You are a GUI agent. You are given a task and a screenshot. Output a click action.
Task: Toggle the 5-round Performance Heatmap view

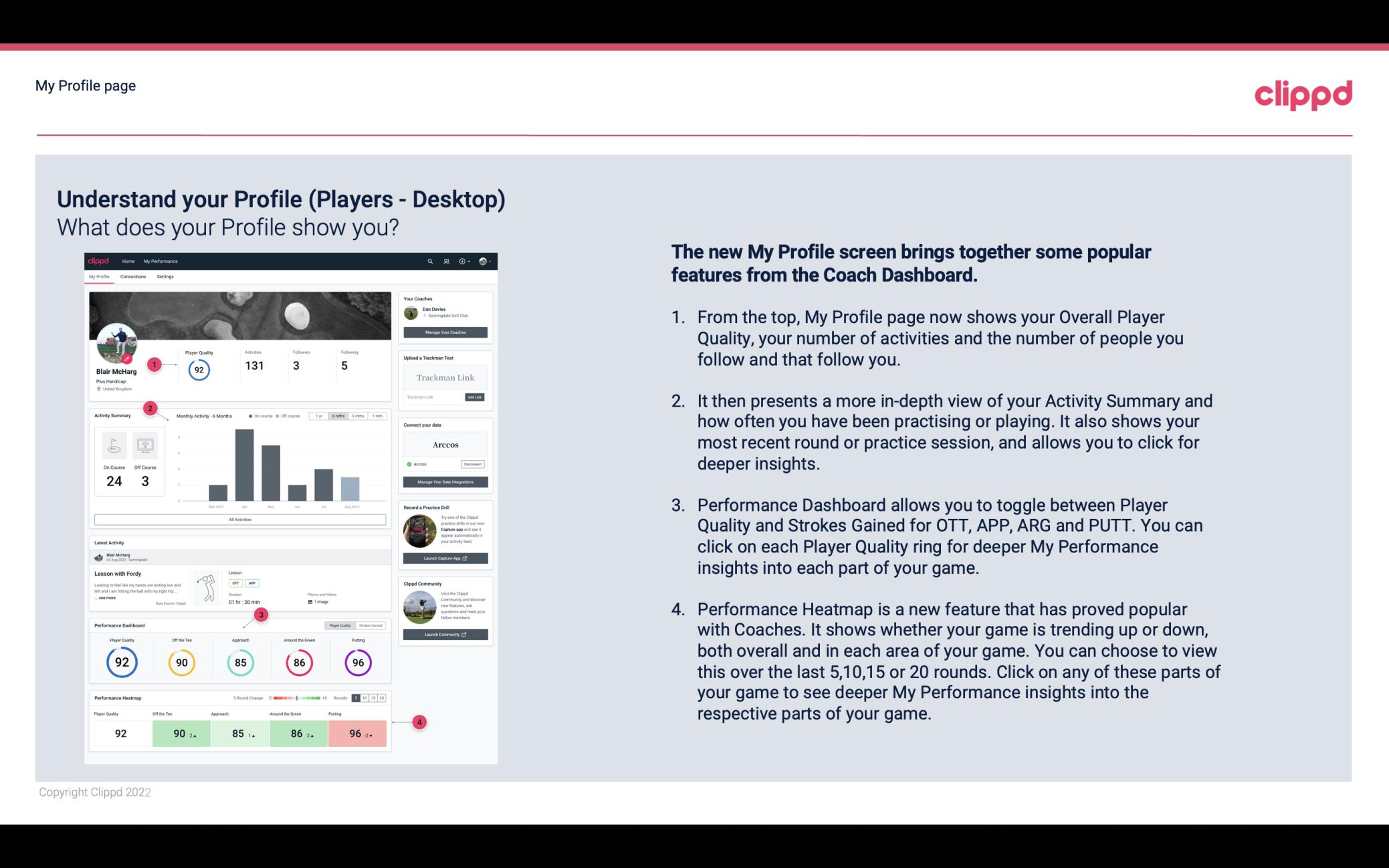click(x=359, y=698)
